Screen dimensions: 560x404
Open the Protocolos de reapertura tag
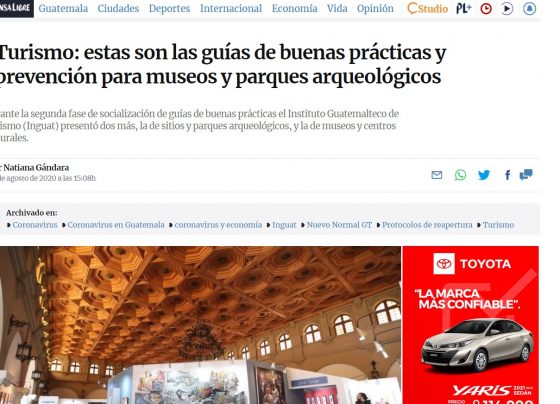pyautogui.click(x=427, y=225)
